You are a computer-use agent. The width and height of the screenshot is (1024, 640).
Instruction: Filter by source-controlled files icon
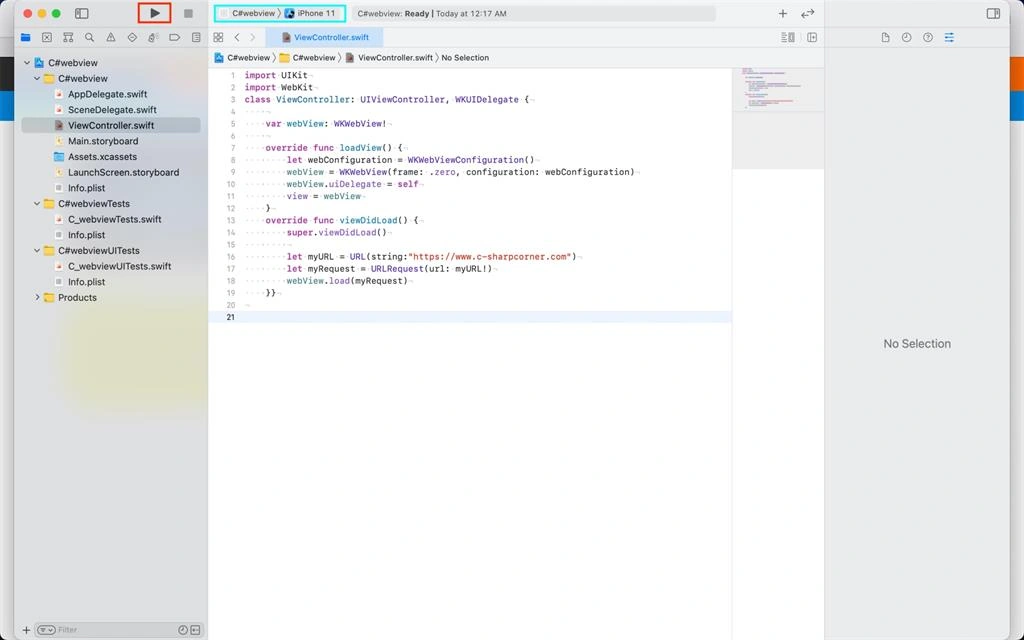tap(195, 630)
